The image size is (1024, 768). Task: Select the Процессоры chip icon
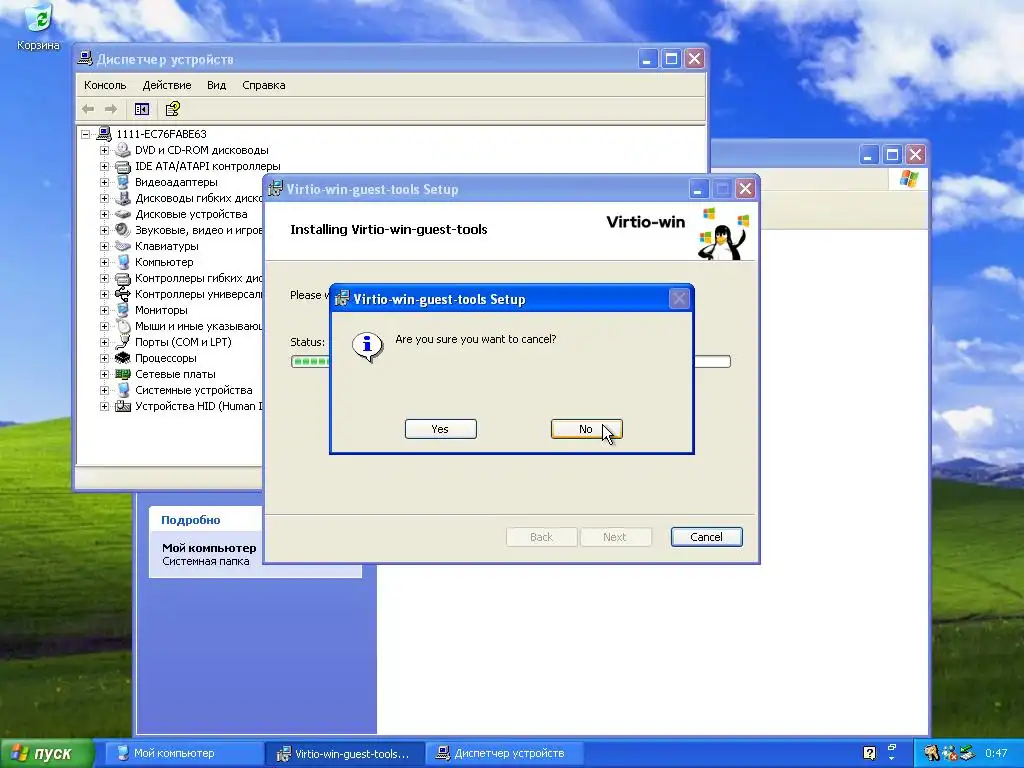point(123,358)
